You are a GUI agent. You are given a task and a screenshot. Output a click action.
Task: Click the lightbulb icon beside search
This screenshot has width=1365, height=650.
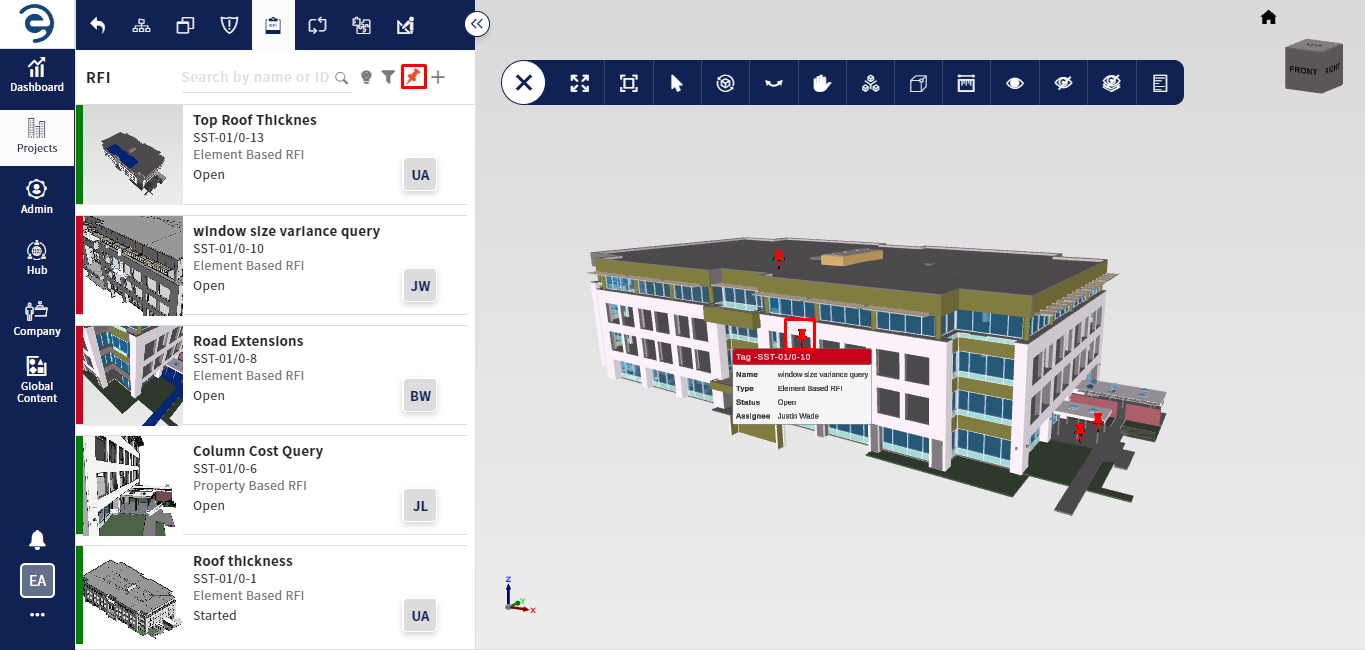(366, 77)
